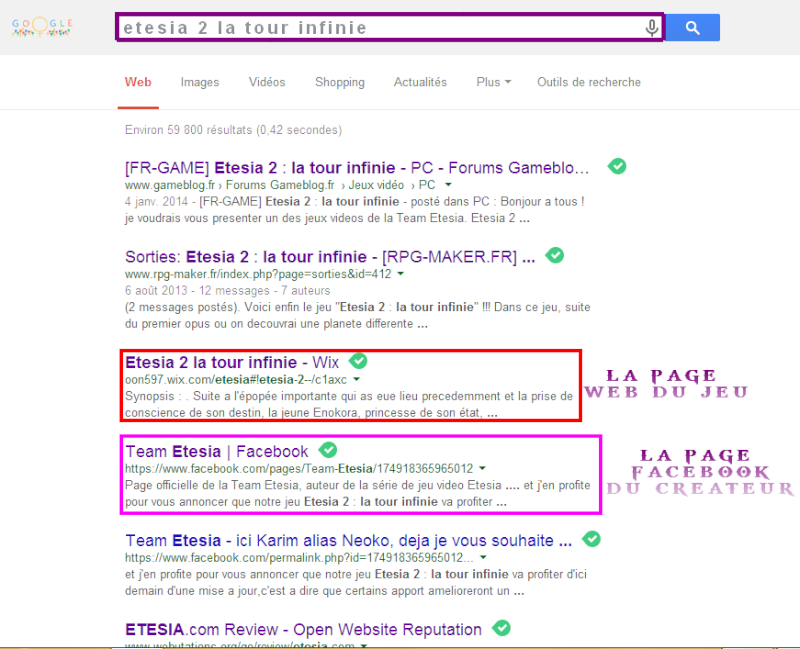Click green check badge beside Gameblog result
Image resolution: width=800 pixels, height=649 pixels.
pos(617,166)
